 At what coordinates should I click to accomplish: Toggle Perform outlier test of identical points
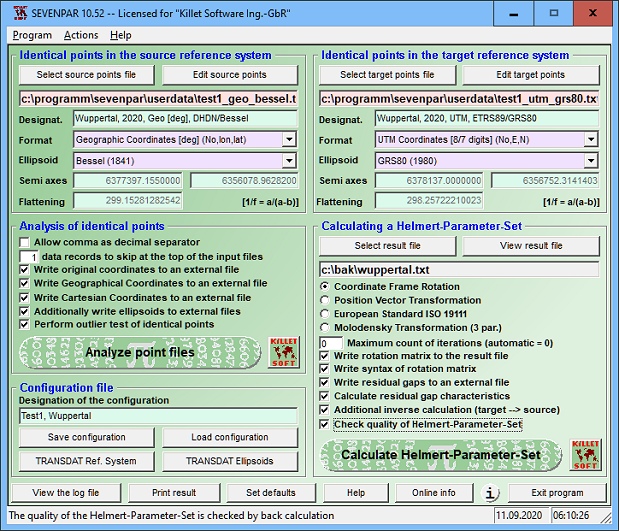[24, 325]
